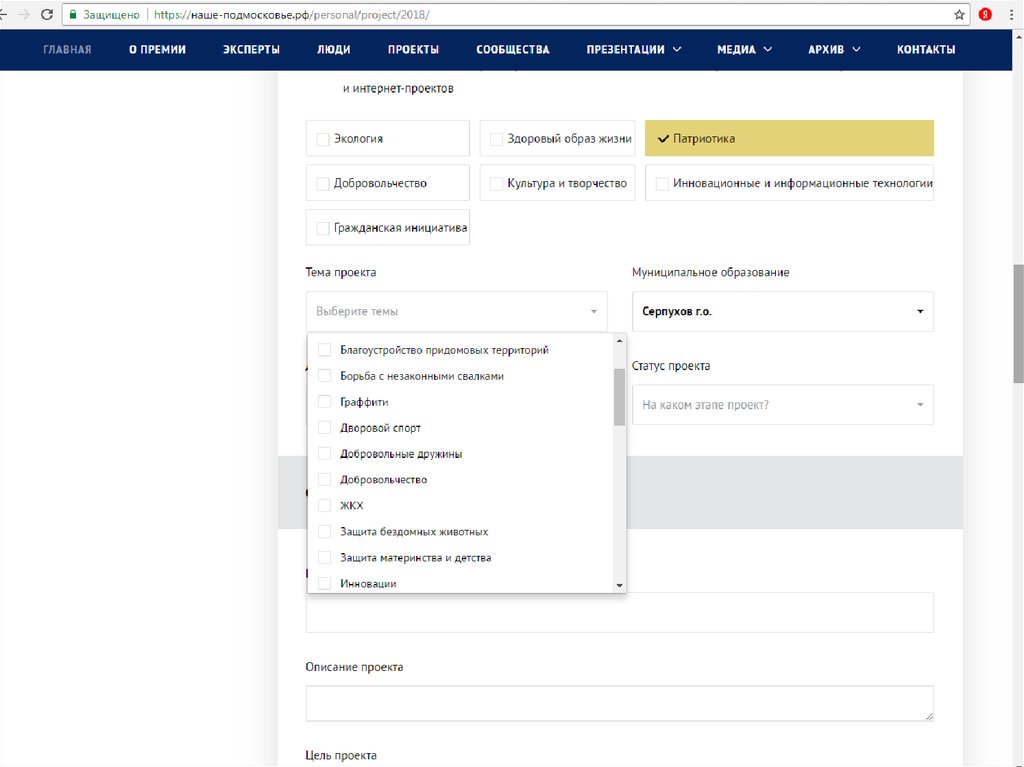The image size is (1024, 767).
Task: Open the Муниципальное образование dropdown
Action: 783,311
